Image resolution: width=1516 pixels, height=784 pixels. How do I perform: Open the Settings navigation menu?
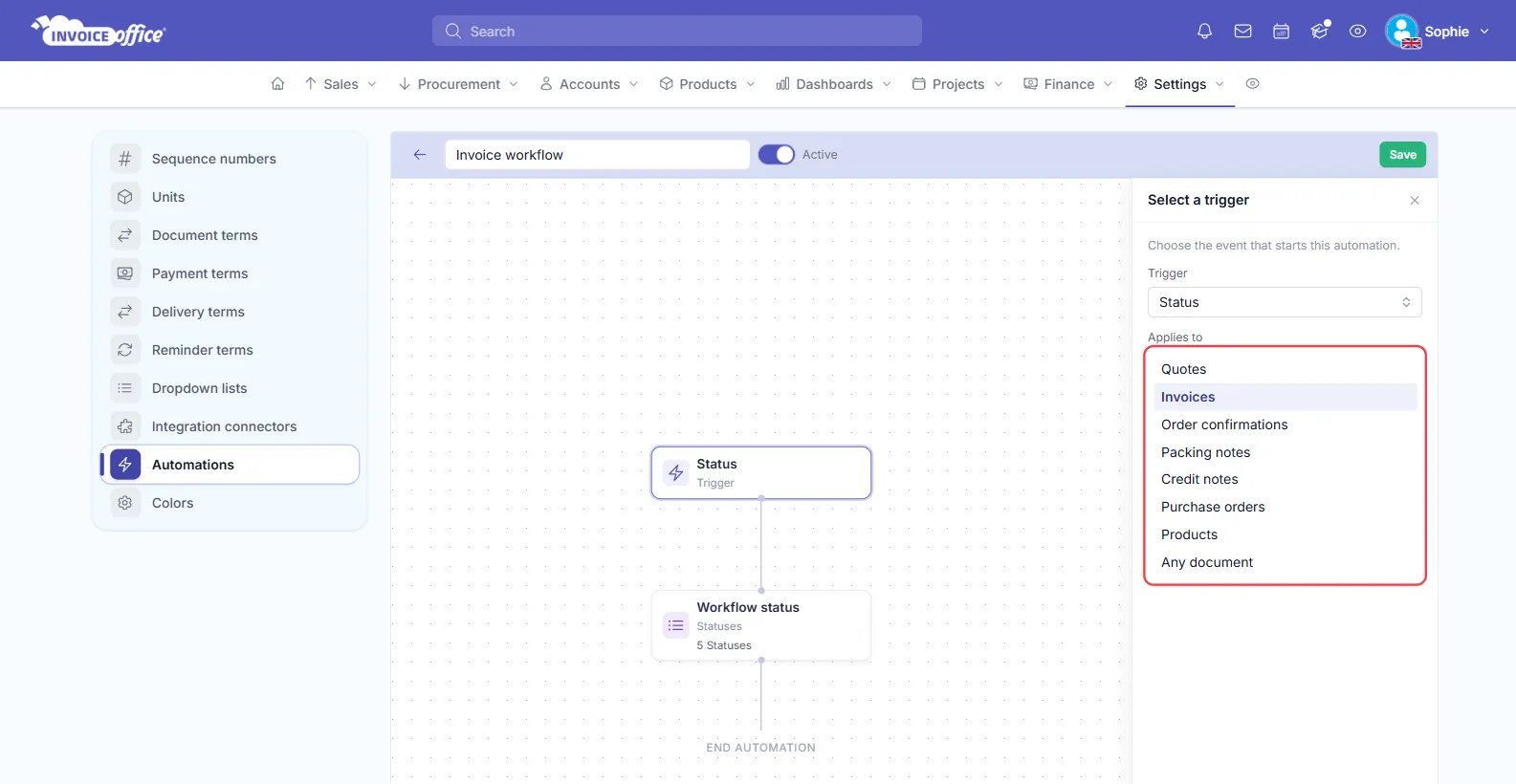click(x=1179, y=84)
